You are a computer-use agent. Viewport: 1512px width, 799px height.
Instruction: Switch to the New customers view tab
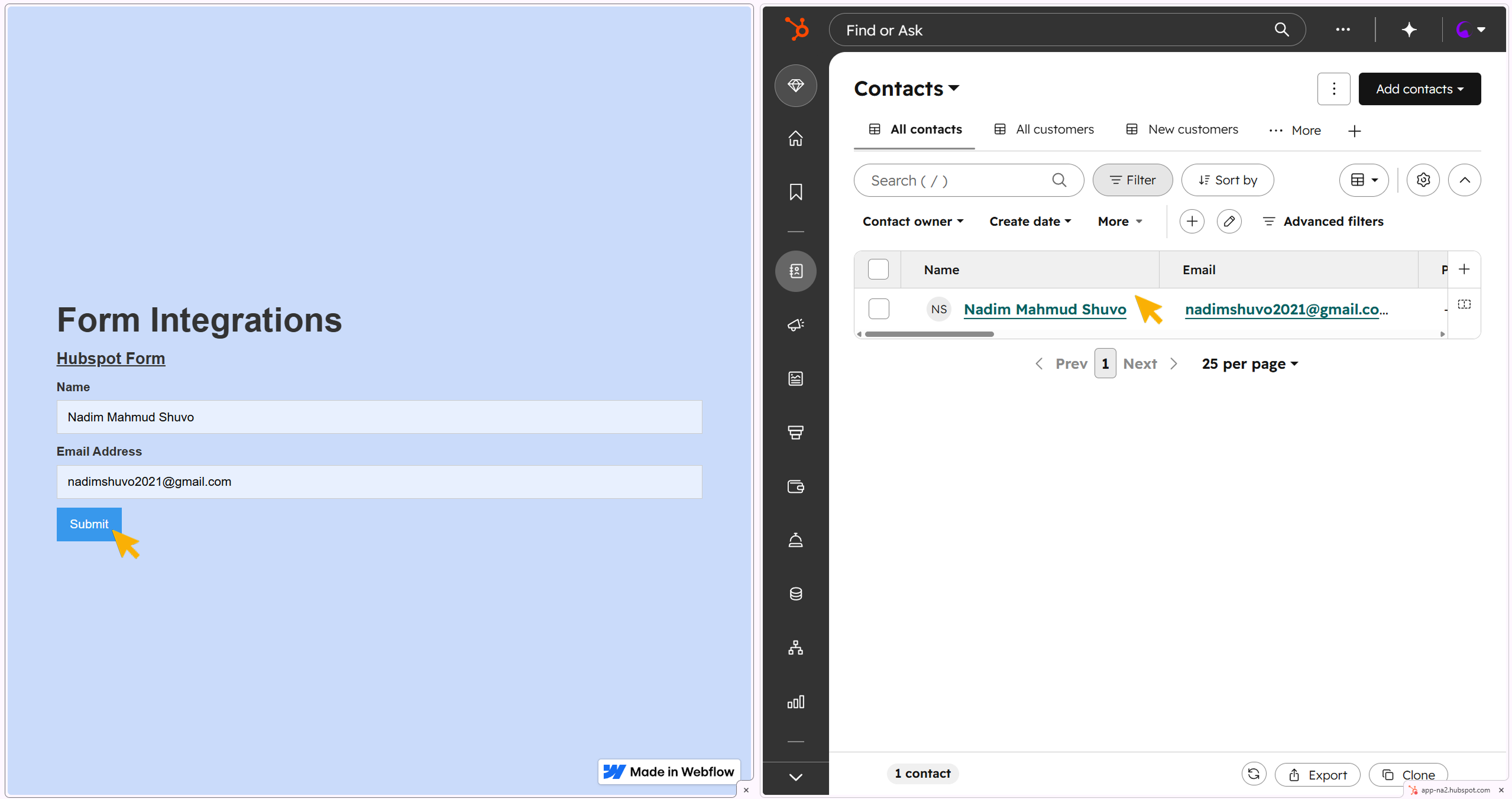(1181, 129)
